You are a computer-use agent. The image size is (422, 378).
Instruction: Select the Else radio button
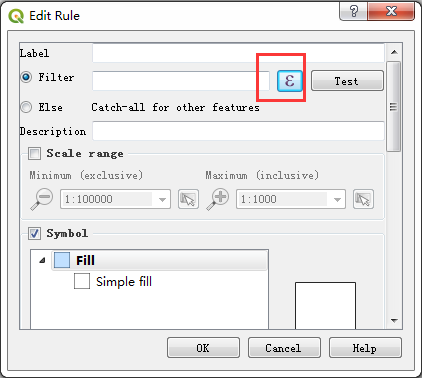[x=26, y=107]
